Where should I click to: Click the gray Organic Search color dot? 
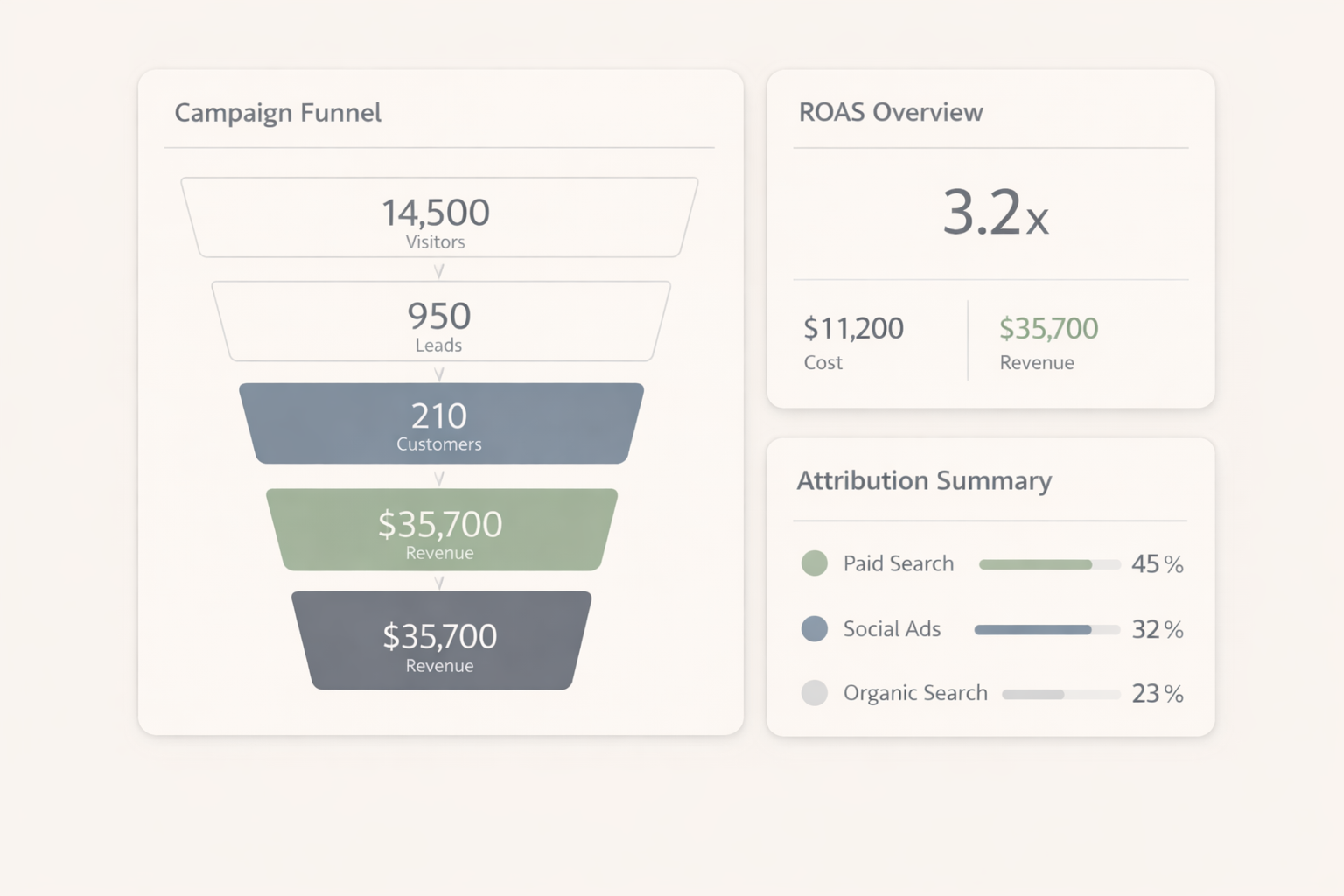815,693
